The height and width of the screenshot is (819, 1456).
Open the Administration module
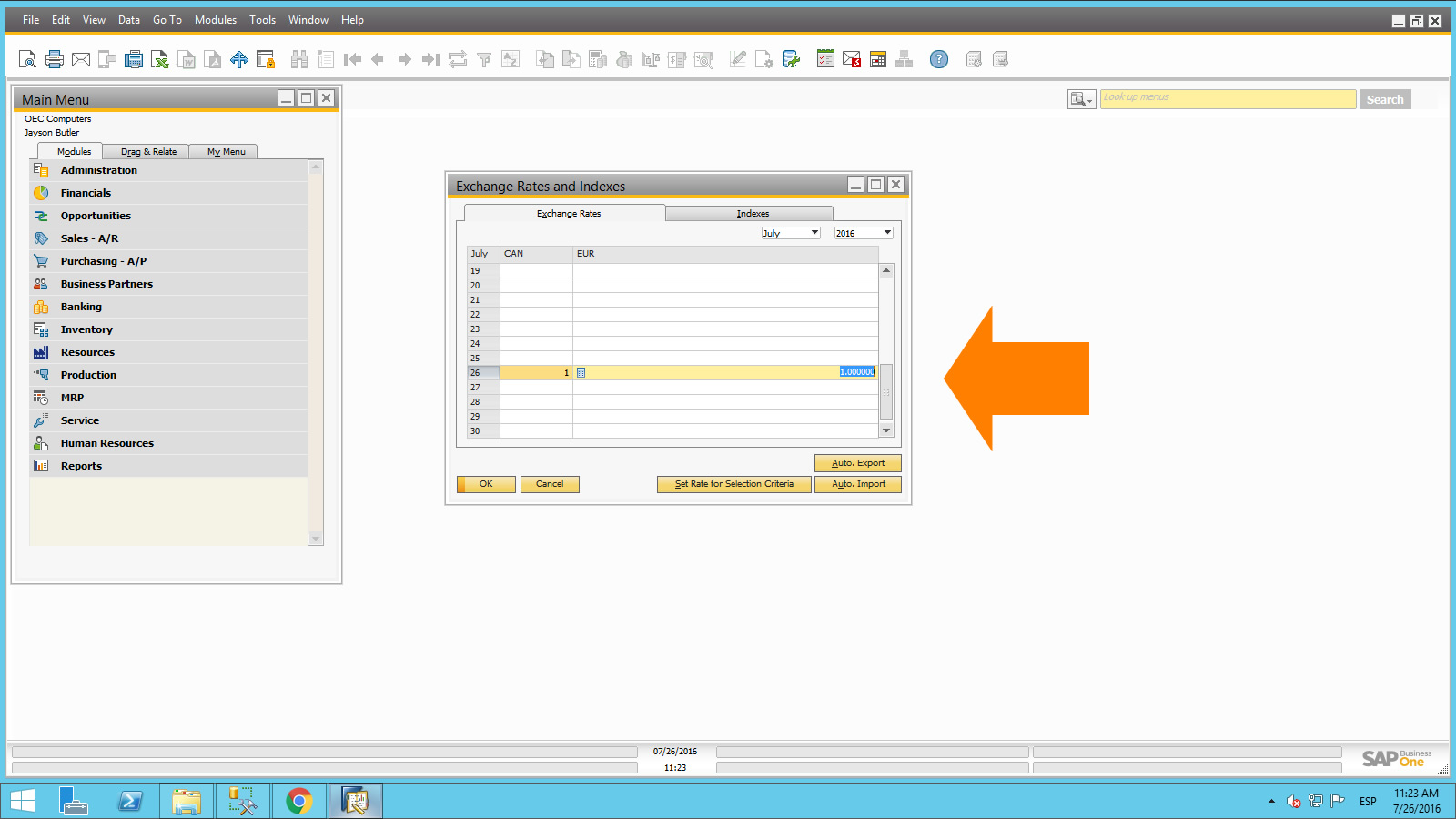point(98,170)
